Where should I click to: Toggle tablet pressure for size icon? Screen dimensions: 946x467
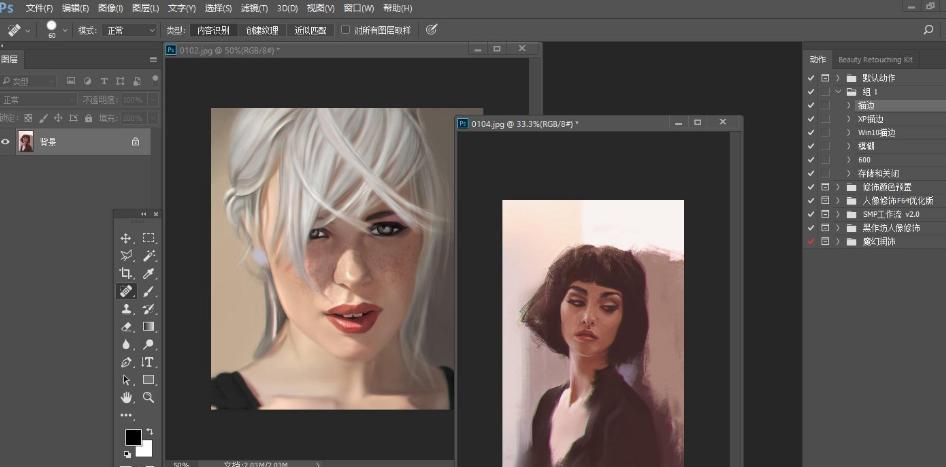pyautogui.click(x=431, y=30)
